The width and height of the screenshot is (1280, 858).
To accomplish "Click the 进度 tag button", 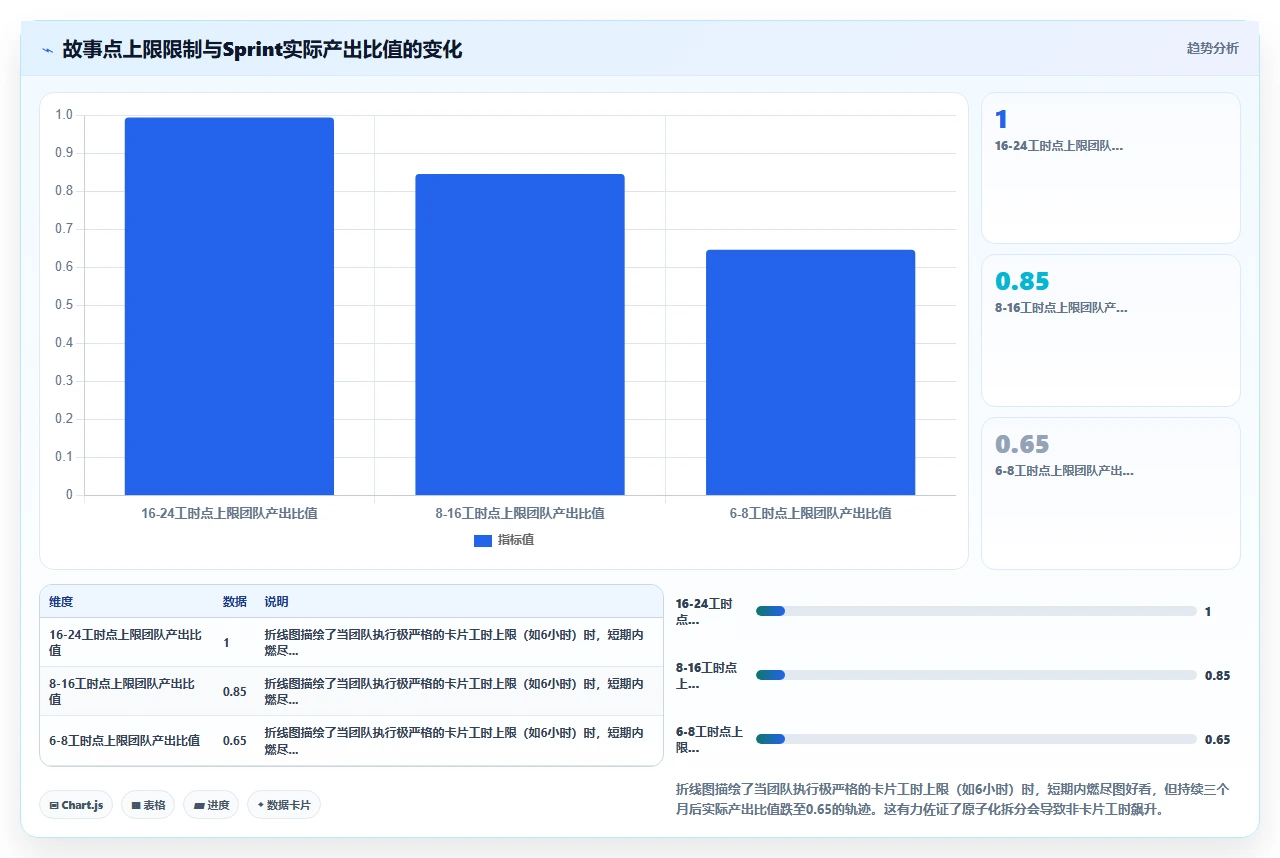I will (x=211, y=805).
